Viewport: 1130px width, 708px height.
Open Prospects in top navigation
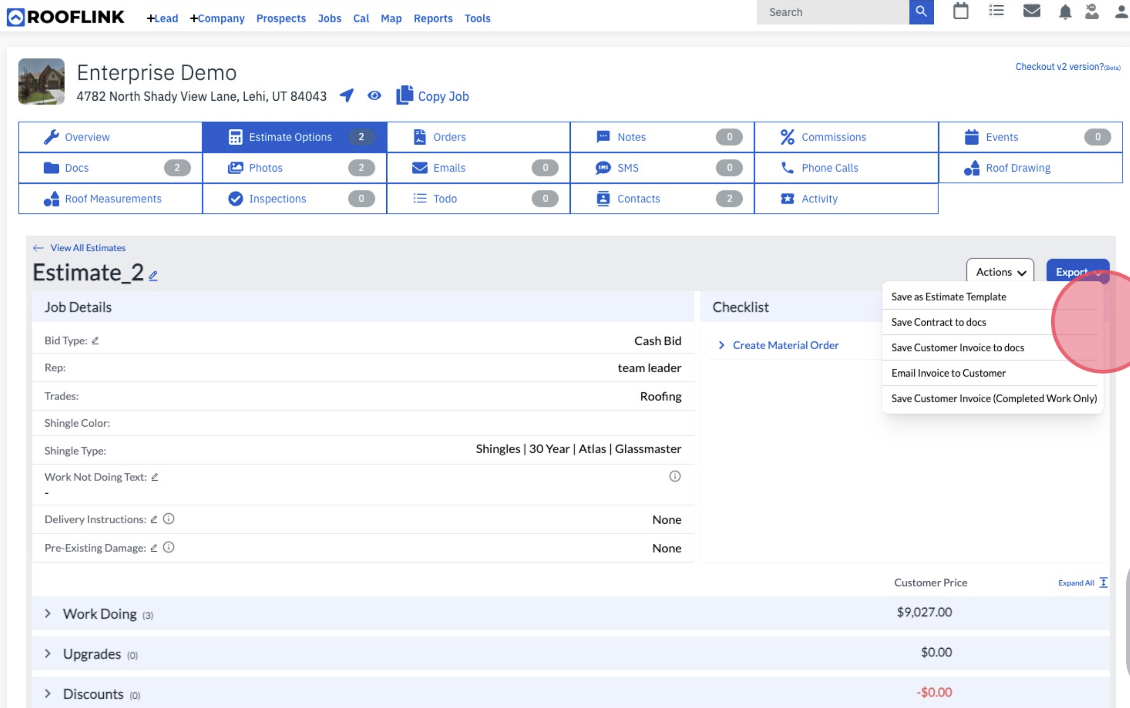[281, 18]
